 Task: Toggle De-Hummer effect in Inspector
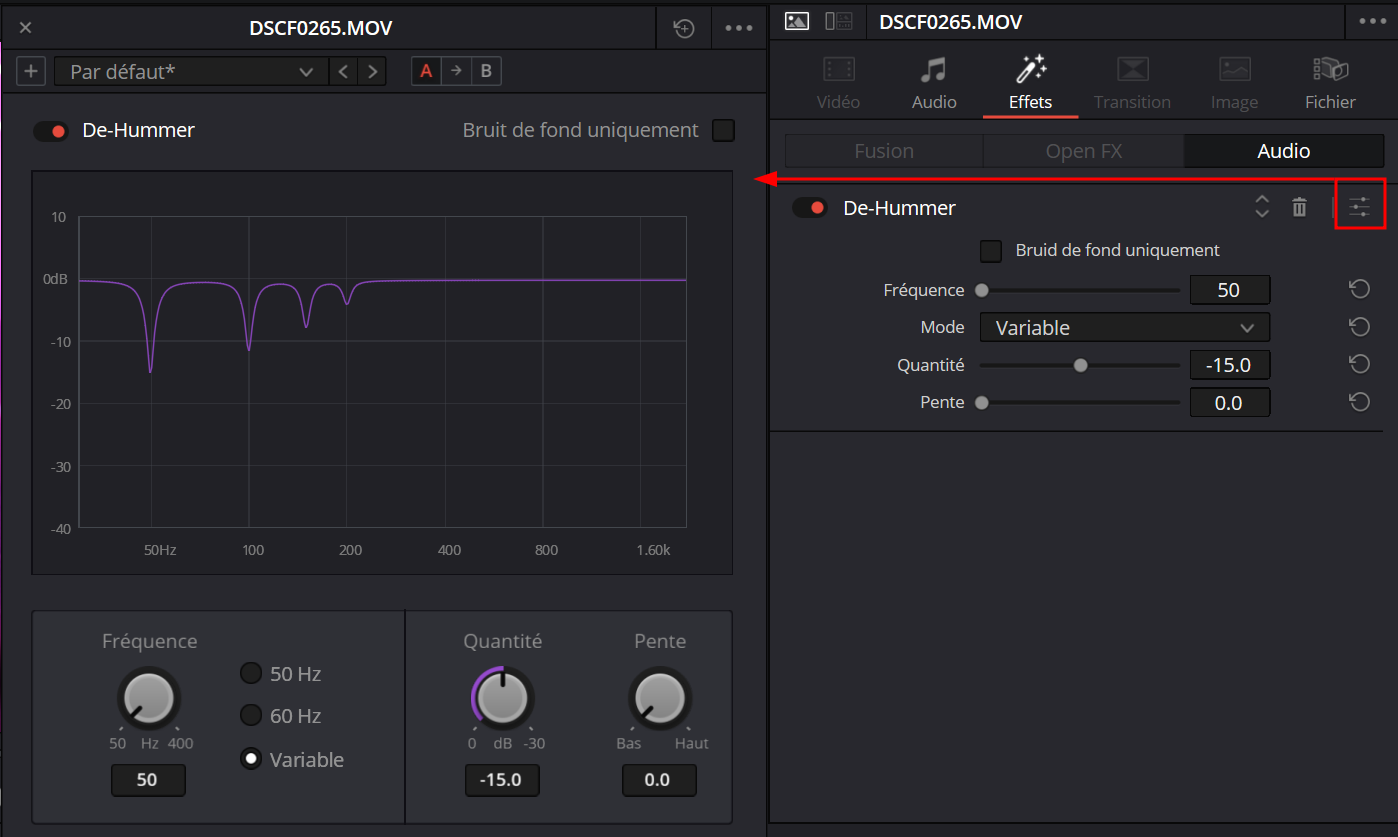point(810,208)
